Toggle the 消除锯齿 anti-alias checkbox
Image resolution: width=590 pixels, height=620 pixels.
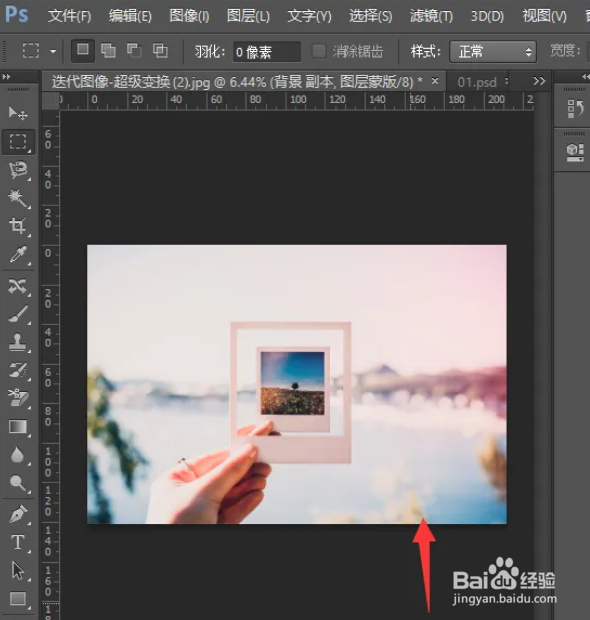[319, 51]
